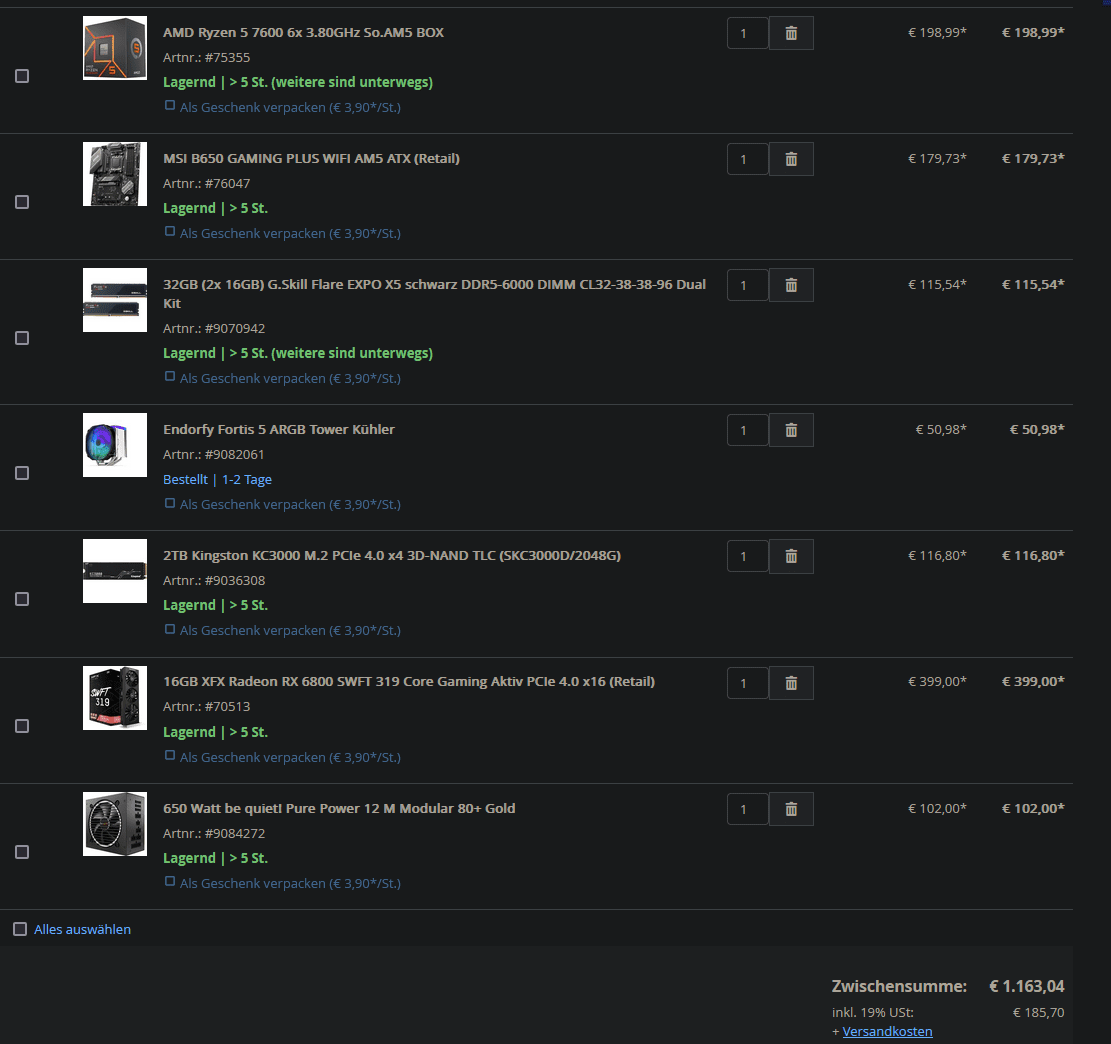Select the AMD Ryzen 5 7600 row checkbox
The width and height of the screenshot is (1111, 1044).
[x=22, y=76]
